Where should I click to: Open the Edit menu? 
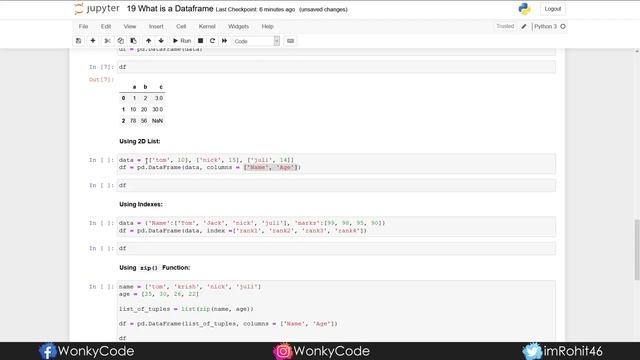click(x=106, y=26)
